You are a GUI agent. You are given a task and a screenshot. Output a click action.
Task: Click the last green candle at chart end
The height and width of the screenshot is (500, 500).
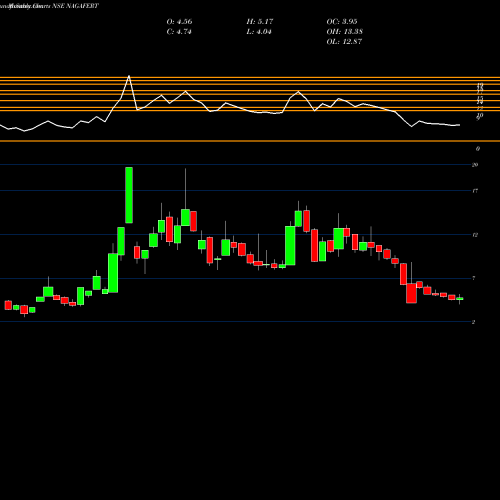tap(460, 299)
